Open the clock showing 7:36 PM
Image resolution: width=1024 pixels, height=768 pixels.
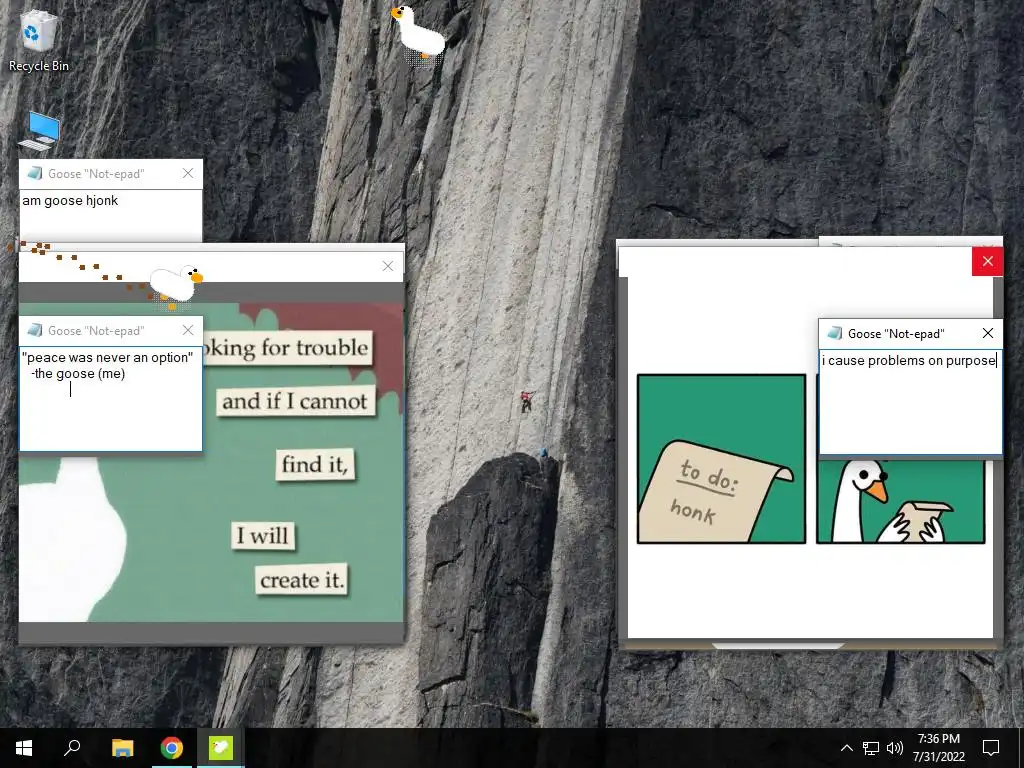pos(938,748)
